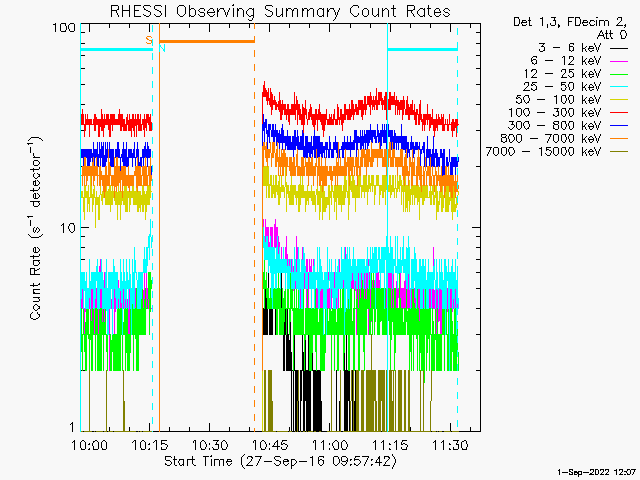Click the red curve peak near 10:45
Viewport: 640px width, 480px height.
(264, 87)
